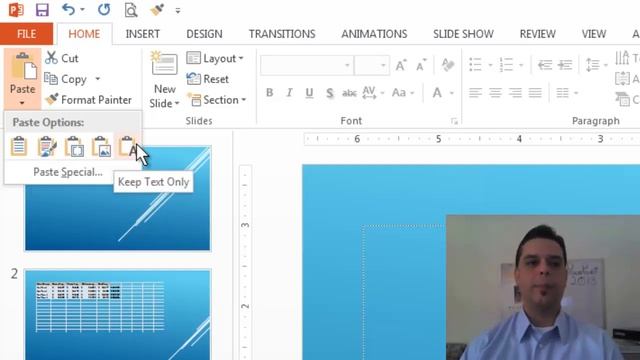Open Customize Quick Access Toolbar dropdown
The height and width of the screenshot is (360, 640).
[178, 11]
